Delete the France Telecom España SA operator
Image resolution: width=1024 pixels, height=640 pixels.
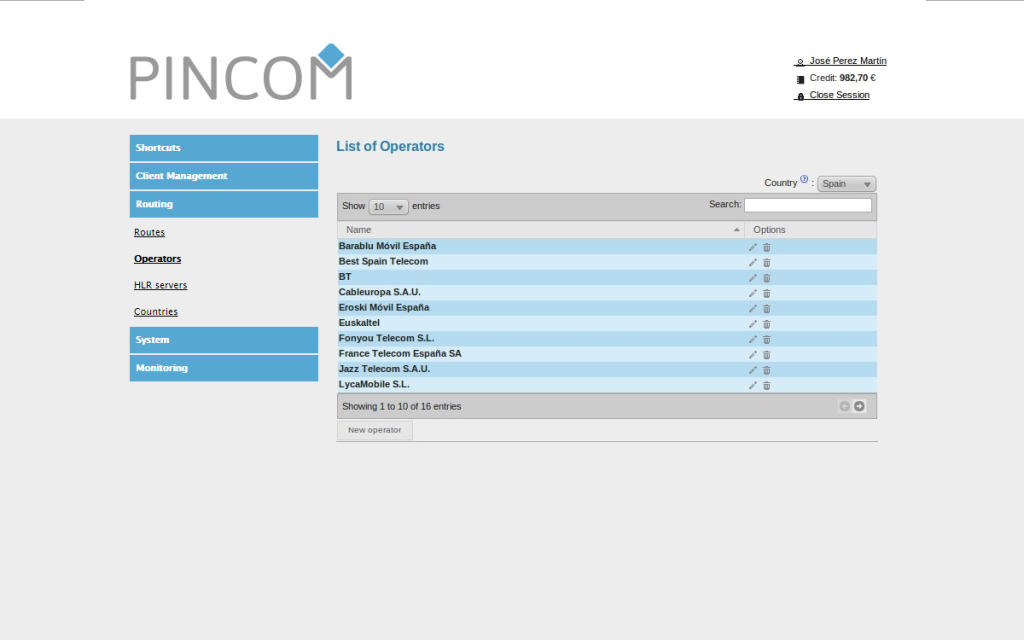(x=767, y=355)
